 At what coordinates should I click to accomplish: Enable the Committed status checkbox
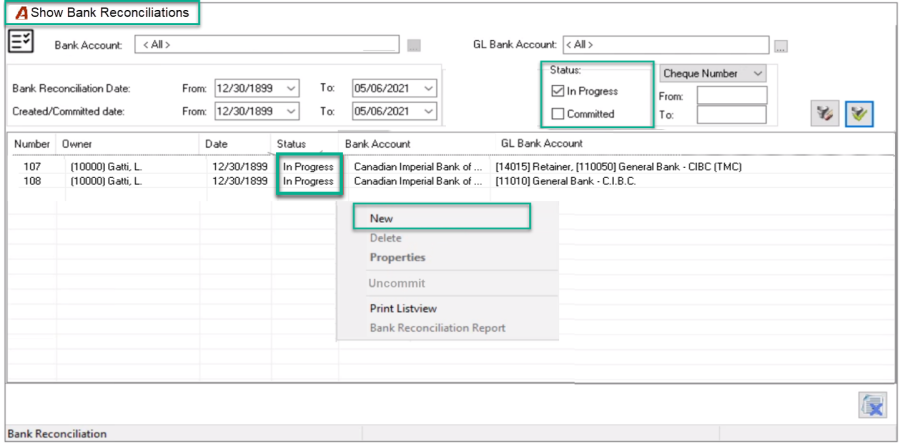[557, 114]
